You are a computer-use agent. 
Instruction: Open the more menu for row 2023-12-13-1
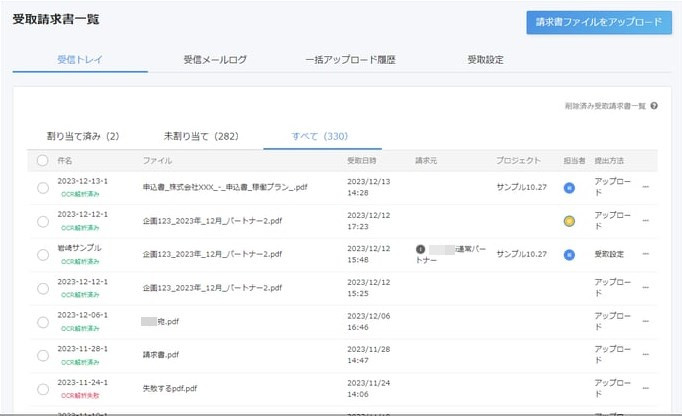tap(645, 187)
